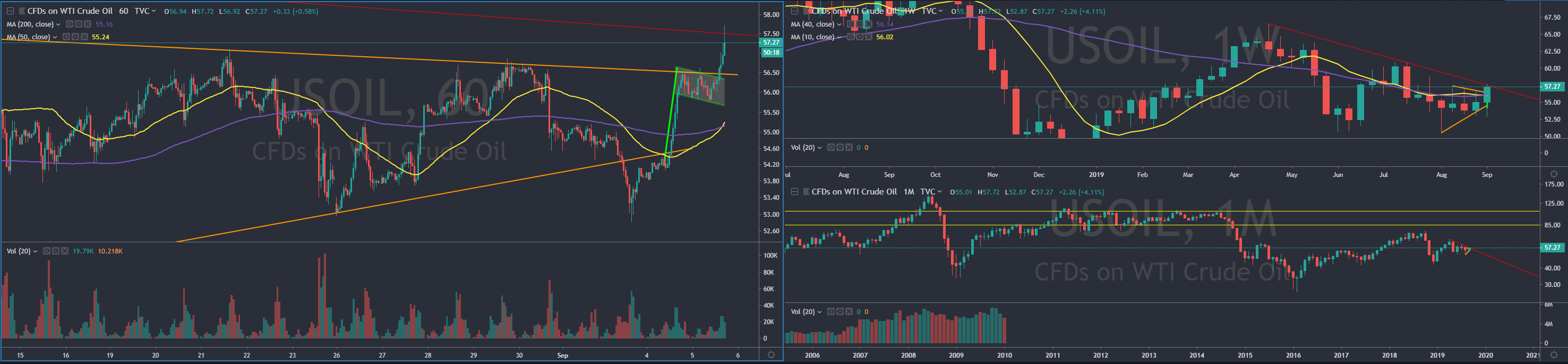Open 60-minute chart time axis settings gear
This screenshot has width=1568, height=364.
[x=771, y=355]
